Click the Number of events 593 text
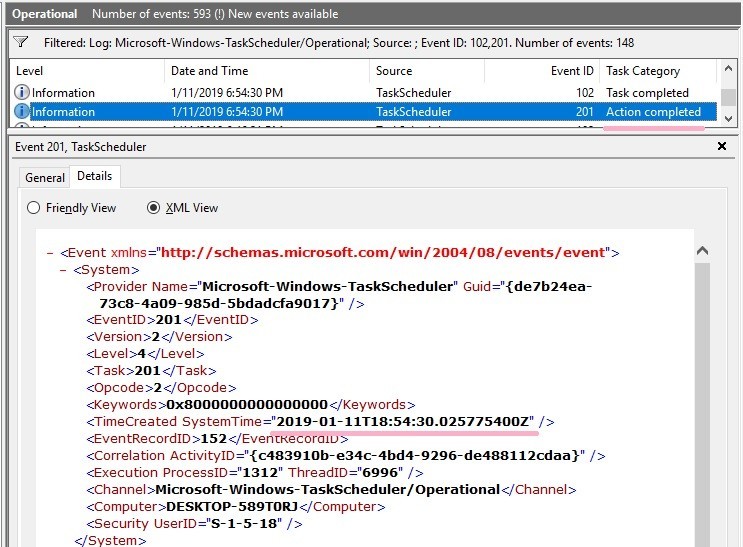Screen dimensions: 743x547 152,14
